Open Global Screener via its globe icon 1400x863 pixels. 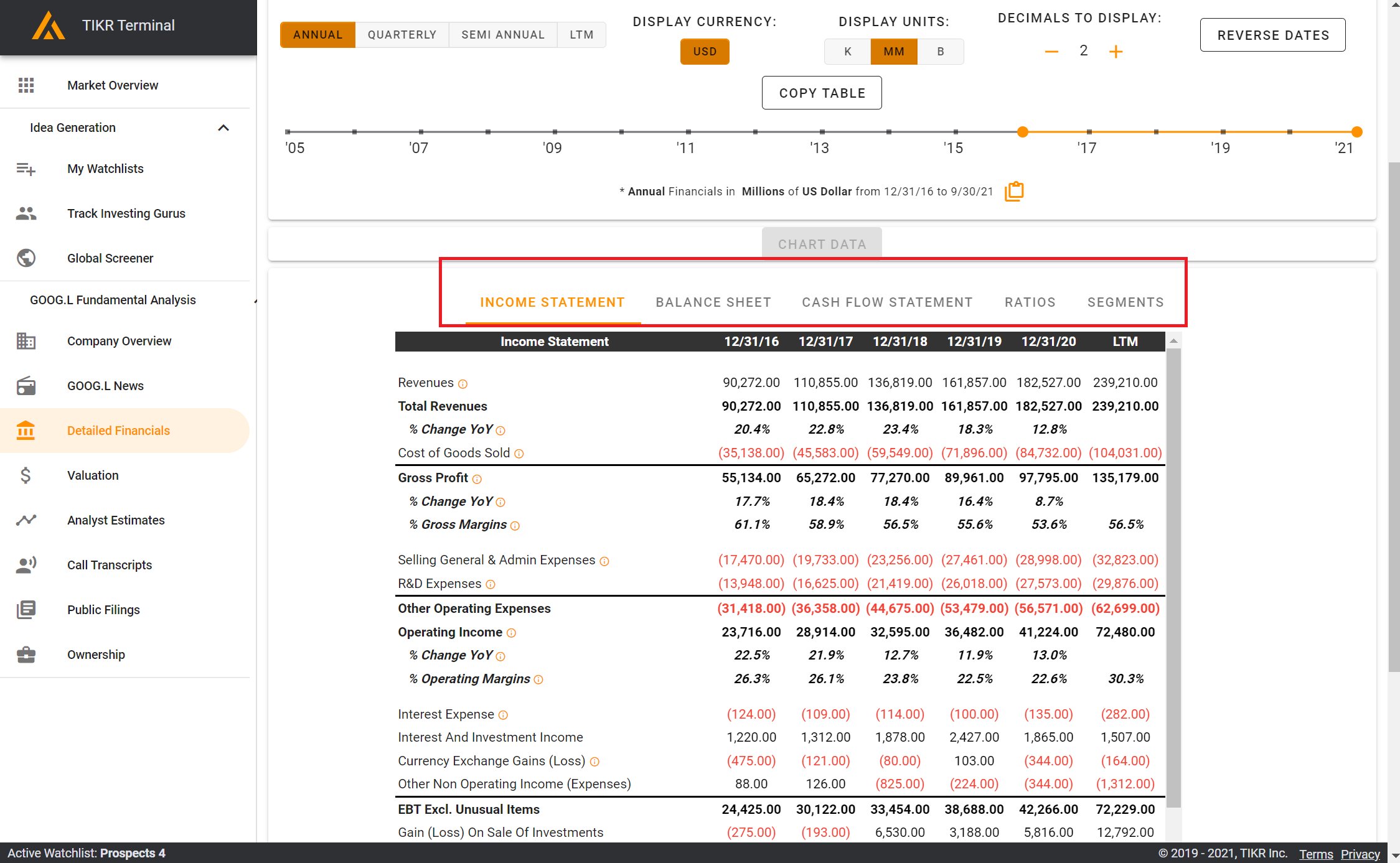[x=26, y=258]
